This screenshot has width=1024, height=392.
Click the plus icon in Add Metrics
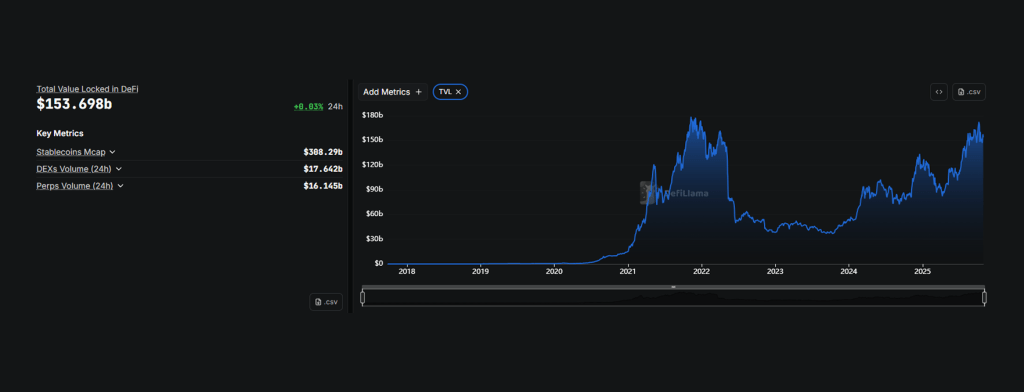(x=419, y=92)
